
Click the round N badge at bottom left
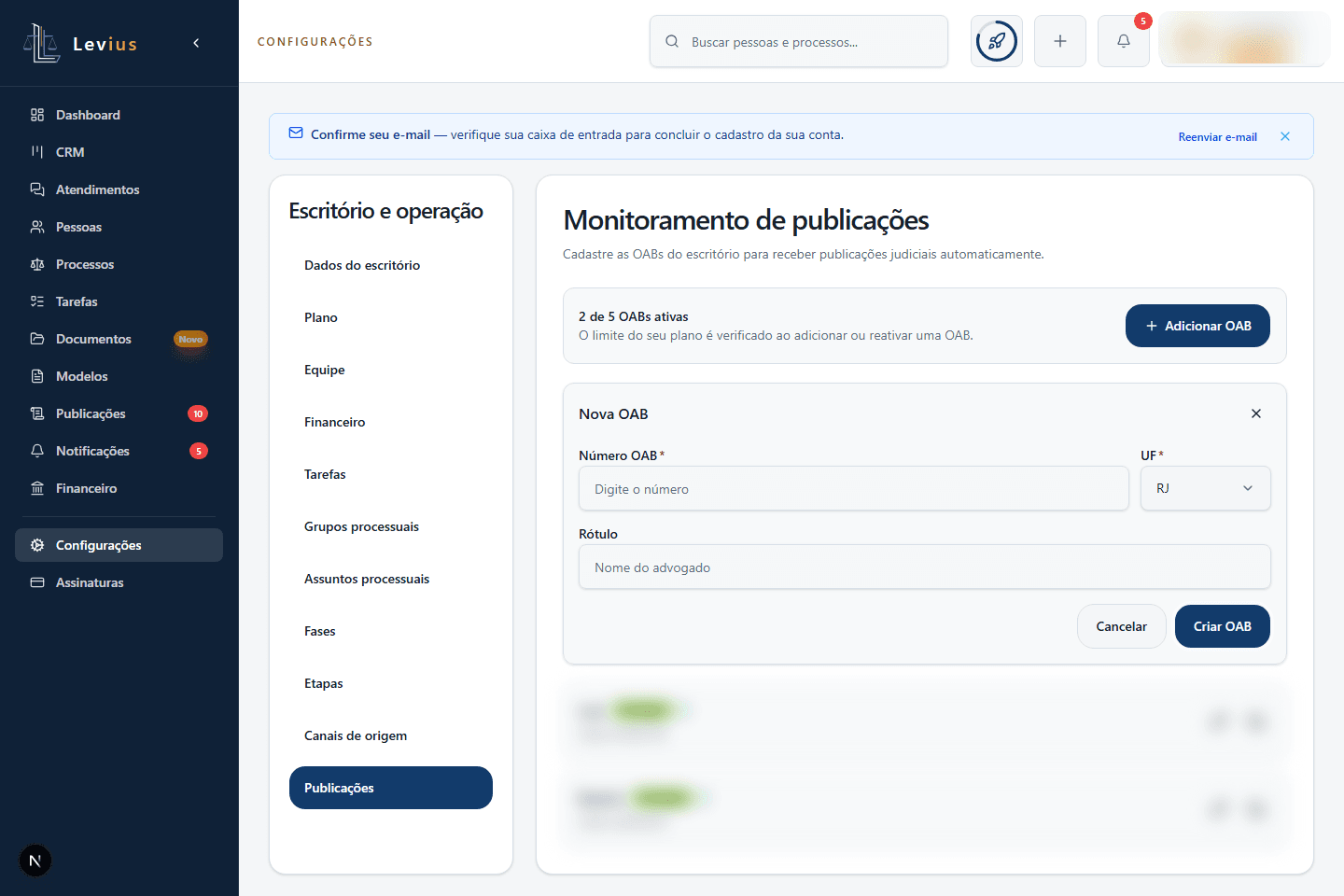tap(35, 861)
